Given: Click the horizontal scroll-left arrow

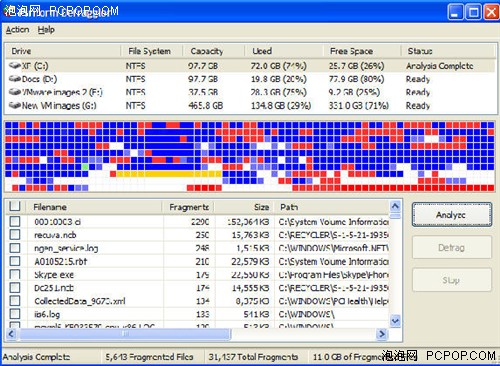Looking at the screenshot, I should (x=11, y=334).
